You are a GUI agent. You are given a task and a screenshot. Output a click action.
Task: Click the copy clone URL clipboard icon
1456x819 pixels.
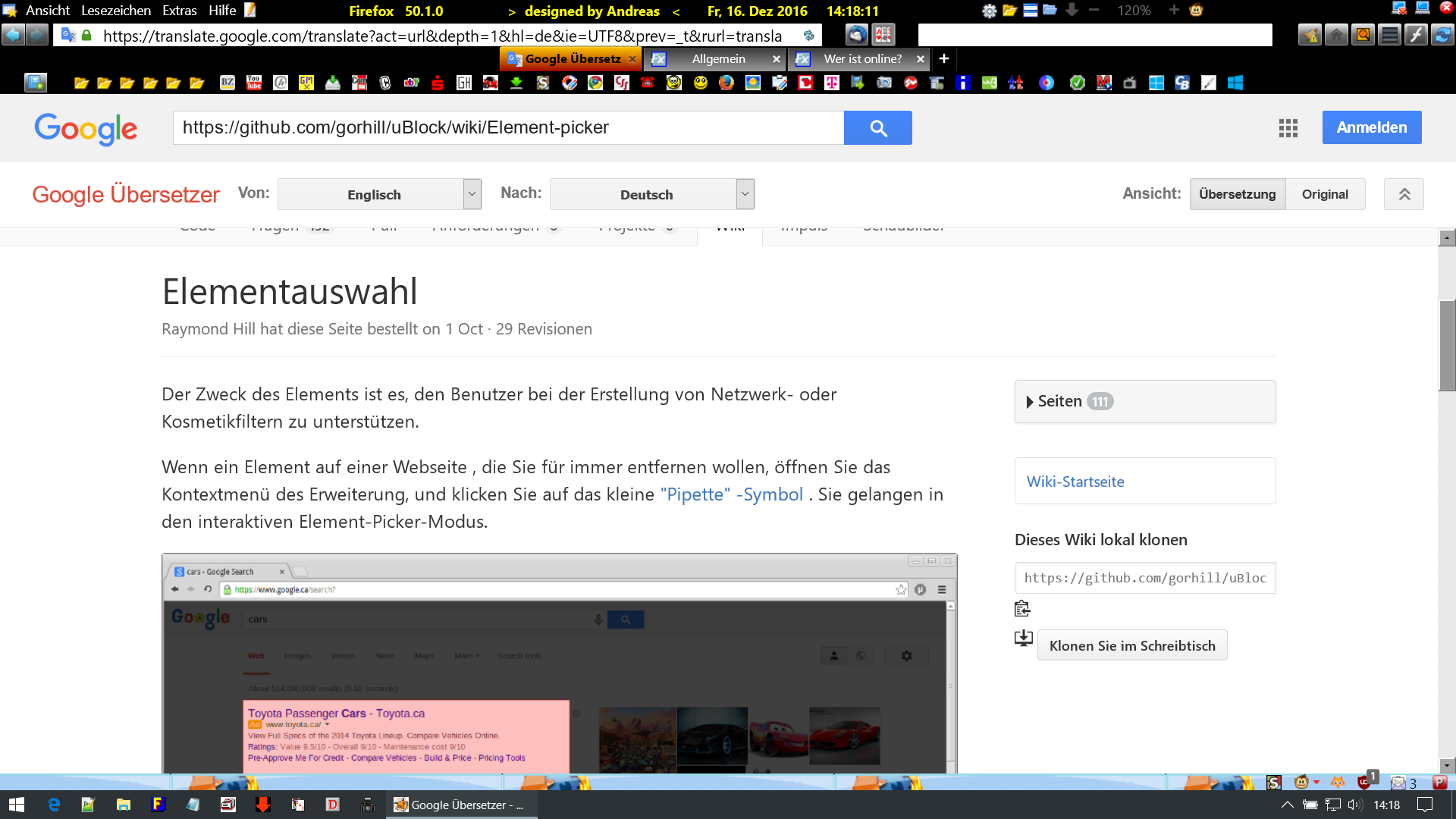[x=1022, y=608]
